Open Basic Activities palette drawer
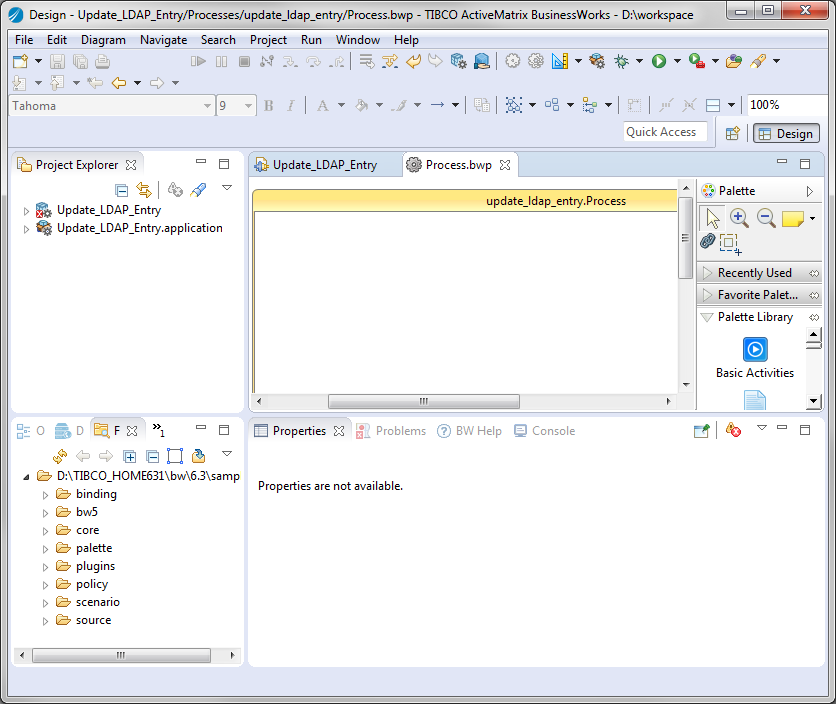Image resolution: width=836 pixels, height=704 pixels. pyautogui.click(x=755, y=358)
